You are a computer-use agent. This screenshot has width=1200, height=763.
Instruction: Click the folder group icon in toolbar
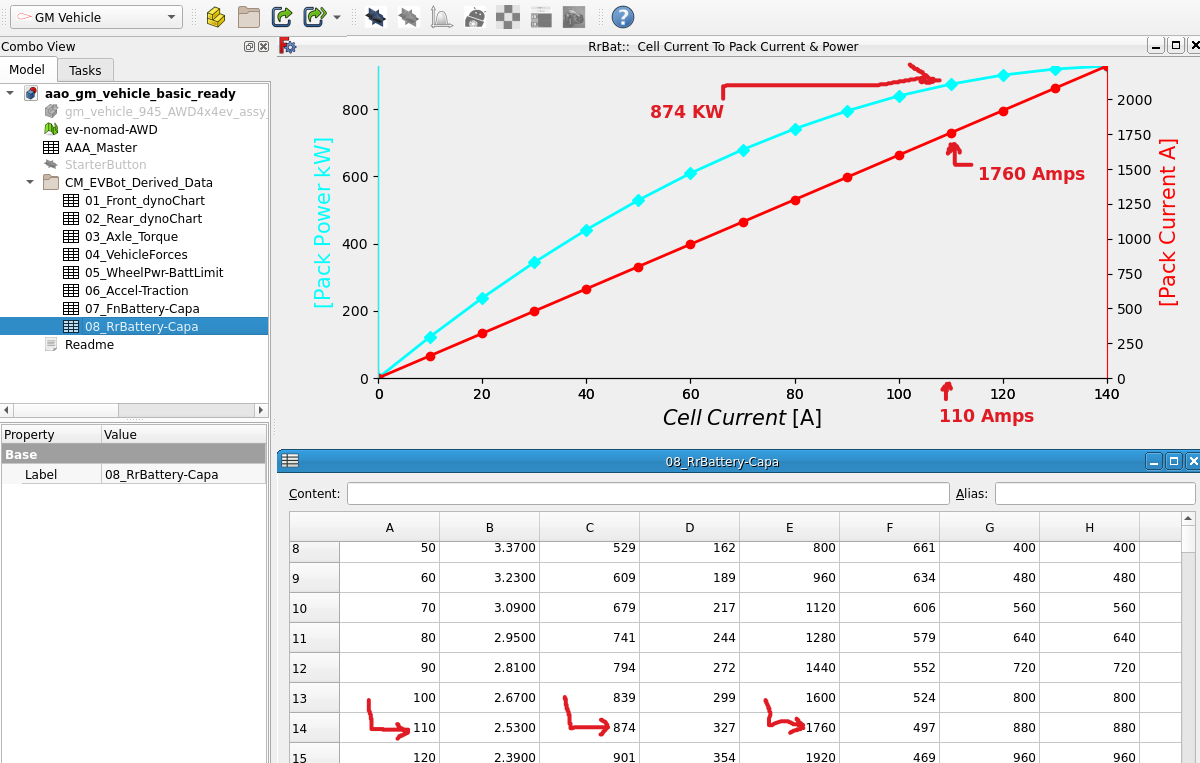tap(248, 17)
